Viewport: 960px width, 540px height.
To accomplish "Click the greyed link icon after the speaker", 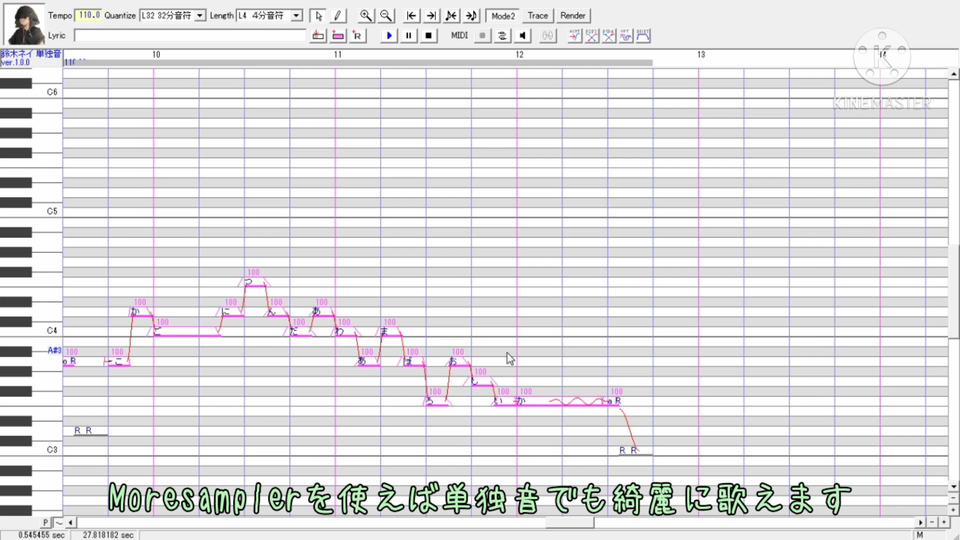I will pos(547,36).
